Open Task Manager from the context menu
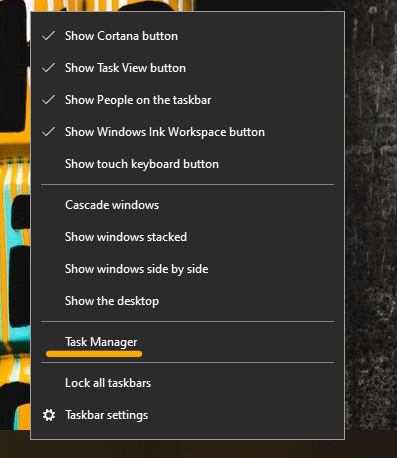Viewport: 397px width, 458px height. pos(187,342)
